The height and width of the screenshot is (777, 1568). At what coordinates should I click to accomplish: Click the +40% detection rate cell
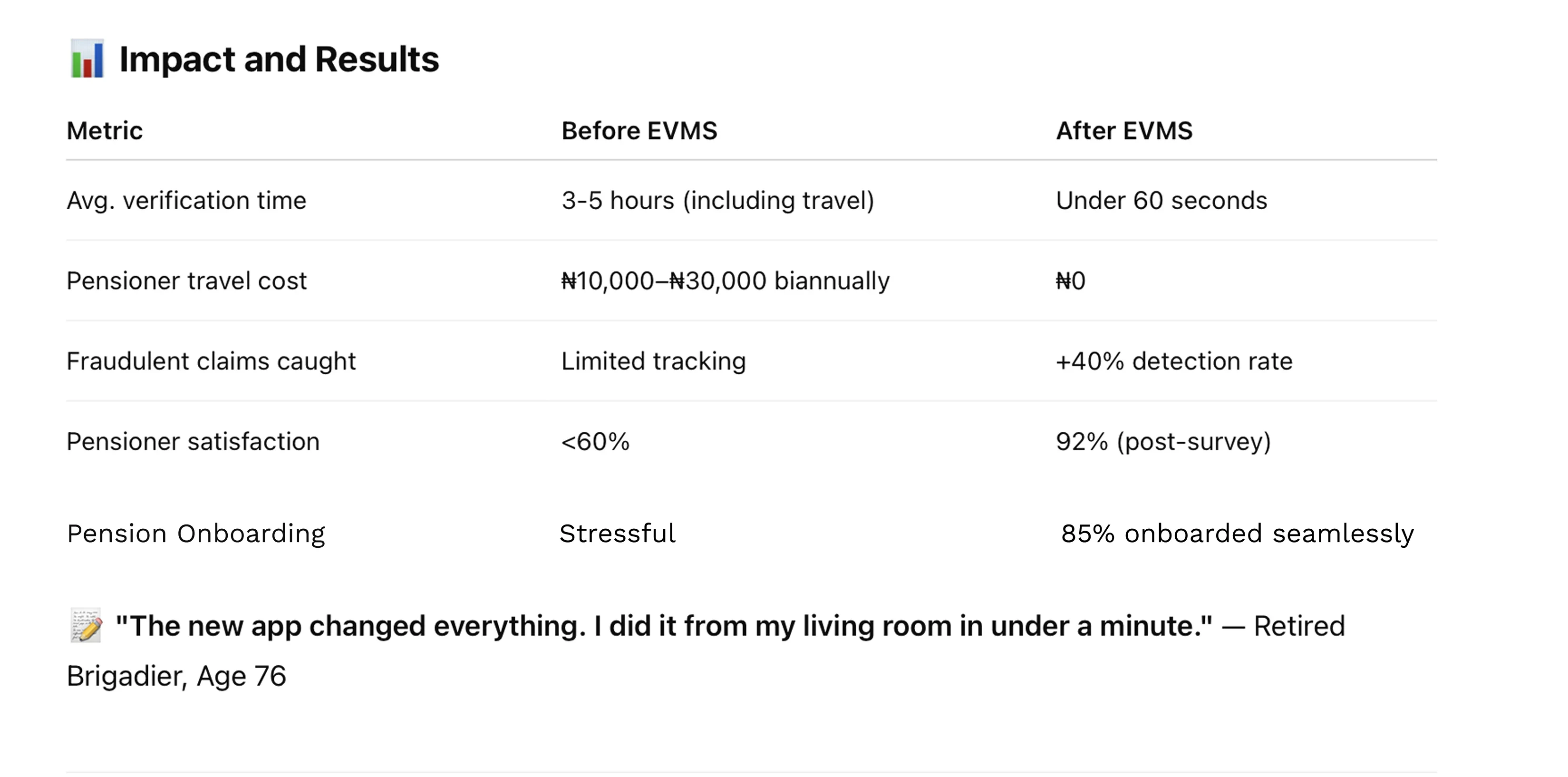tap(1173, 361)
